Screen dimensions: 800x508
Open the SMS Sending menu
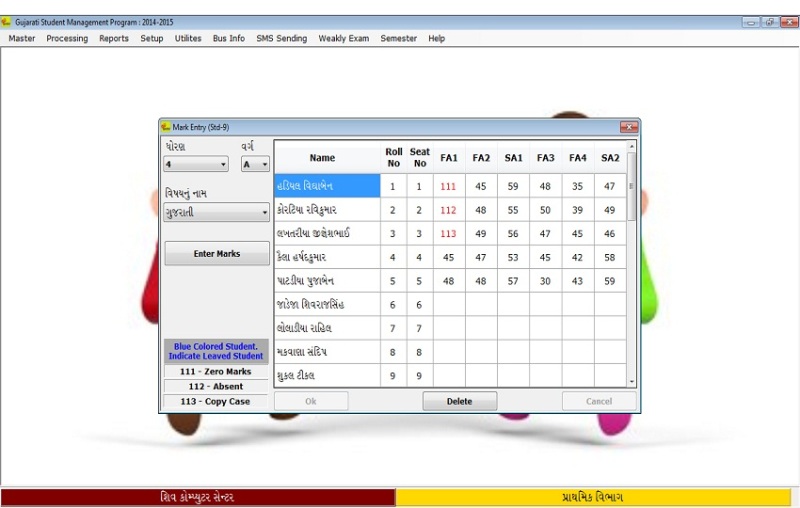tap(281, 39)
